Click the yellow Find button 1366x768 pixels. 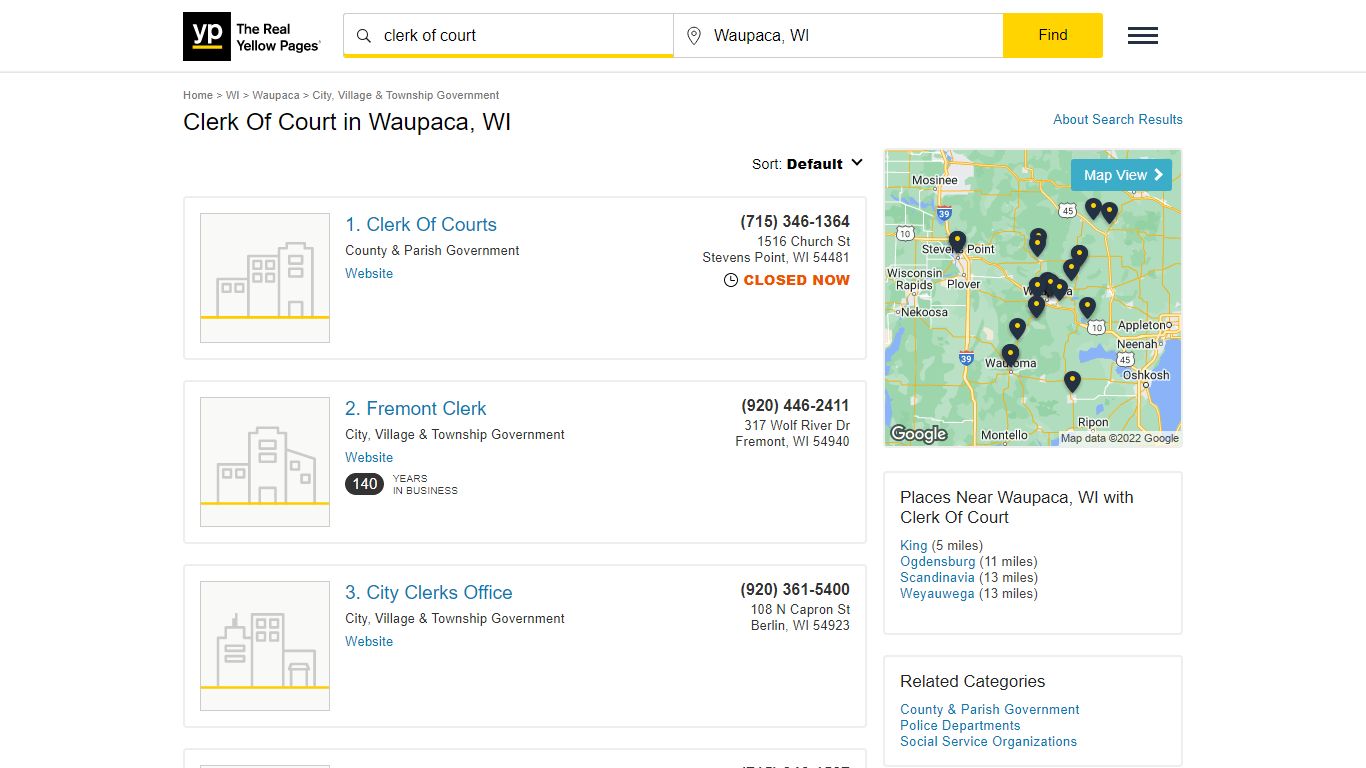click(1053, 35)
